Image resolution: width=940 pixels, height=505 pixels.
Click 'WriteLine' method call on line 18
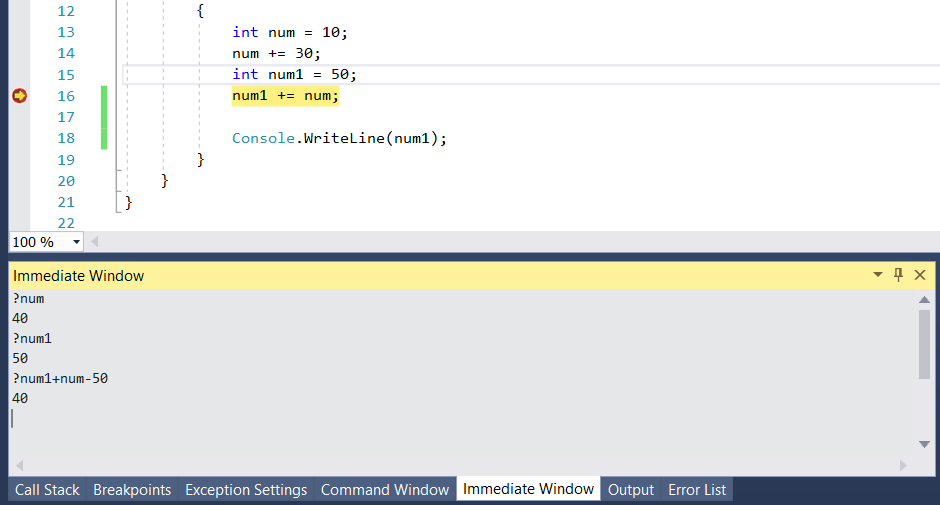tap(344, 138)
